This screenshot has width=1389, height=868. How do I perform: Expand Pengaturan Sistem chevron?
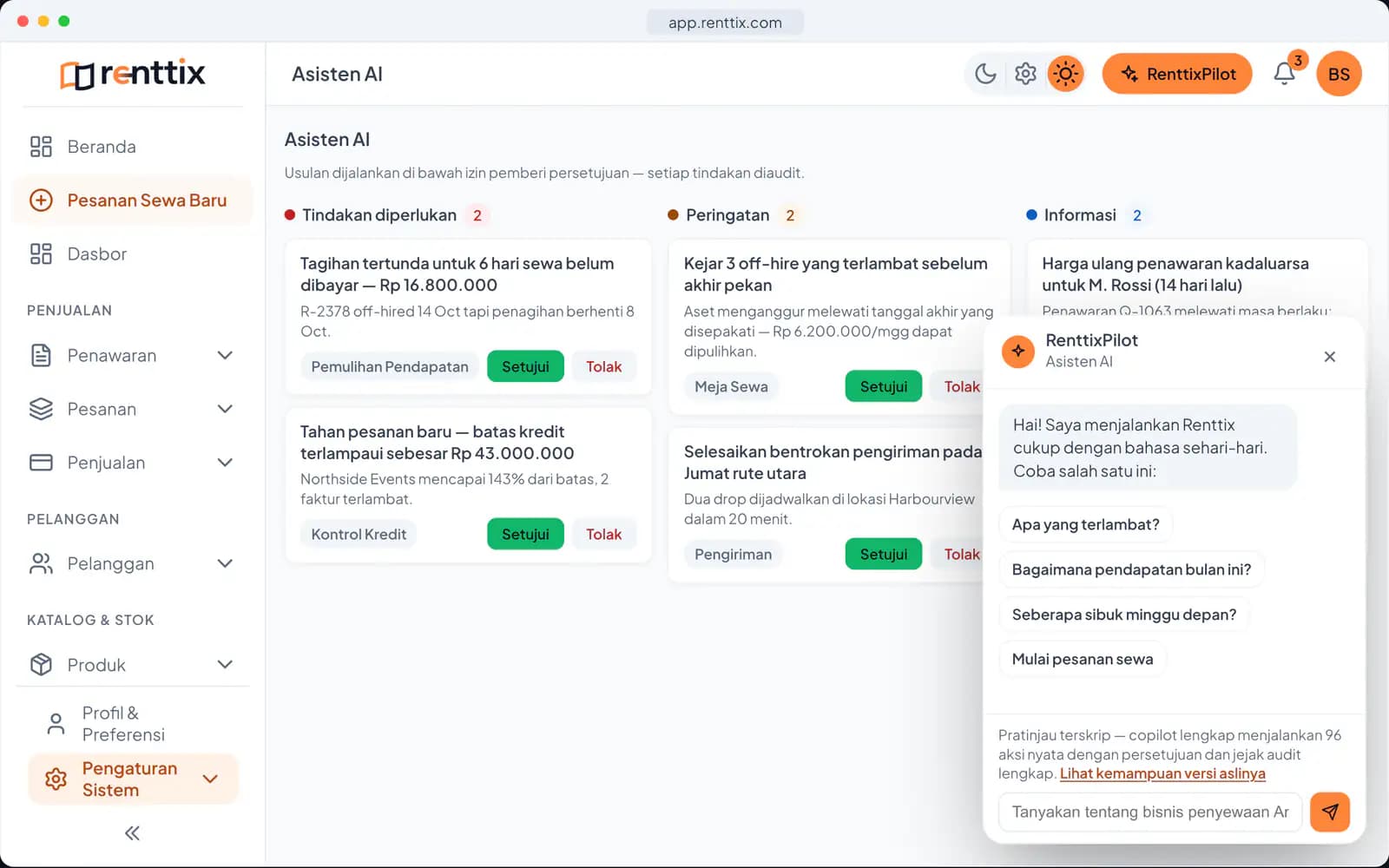[210, 779]
